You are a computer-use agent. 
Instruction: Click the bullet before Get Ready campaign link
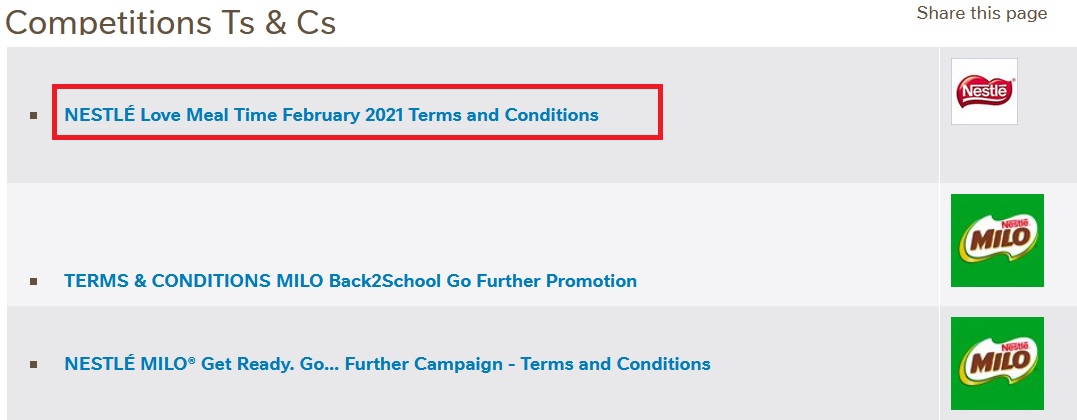(x=34, y=364)
